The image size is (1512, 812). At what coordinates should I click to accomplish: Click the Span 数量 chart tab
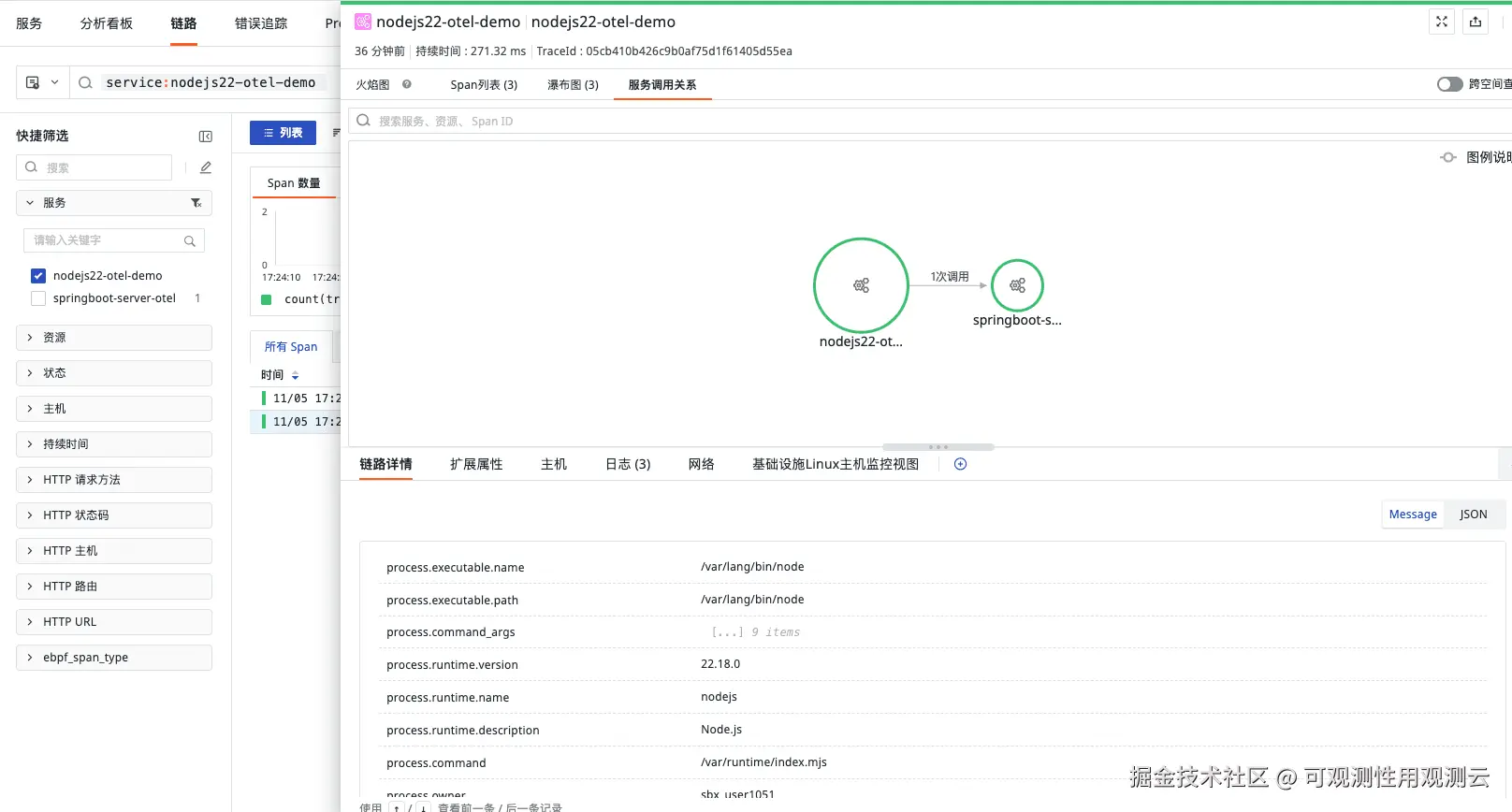294,183
